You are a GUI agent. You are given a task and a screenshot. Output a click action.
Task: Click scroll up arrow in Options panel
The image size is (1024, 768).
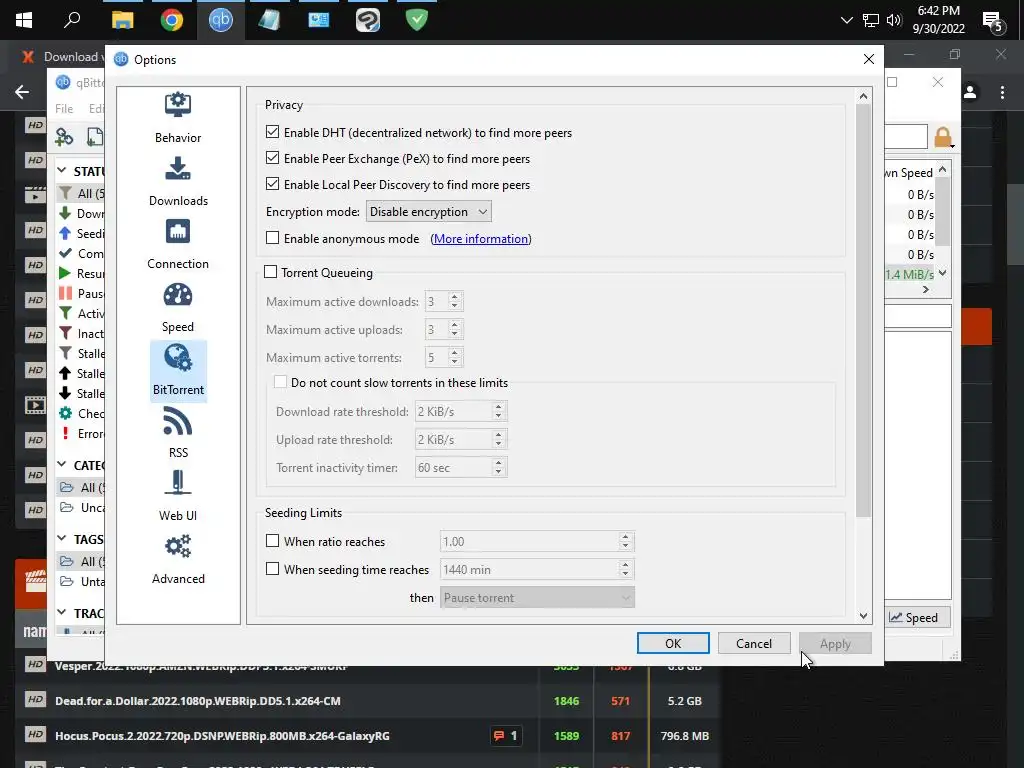(x=863, y=97)
